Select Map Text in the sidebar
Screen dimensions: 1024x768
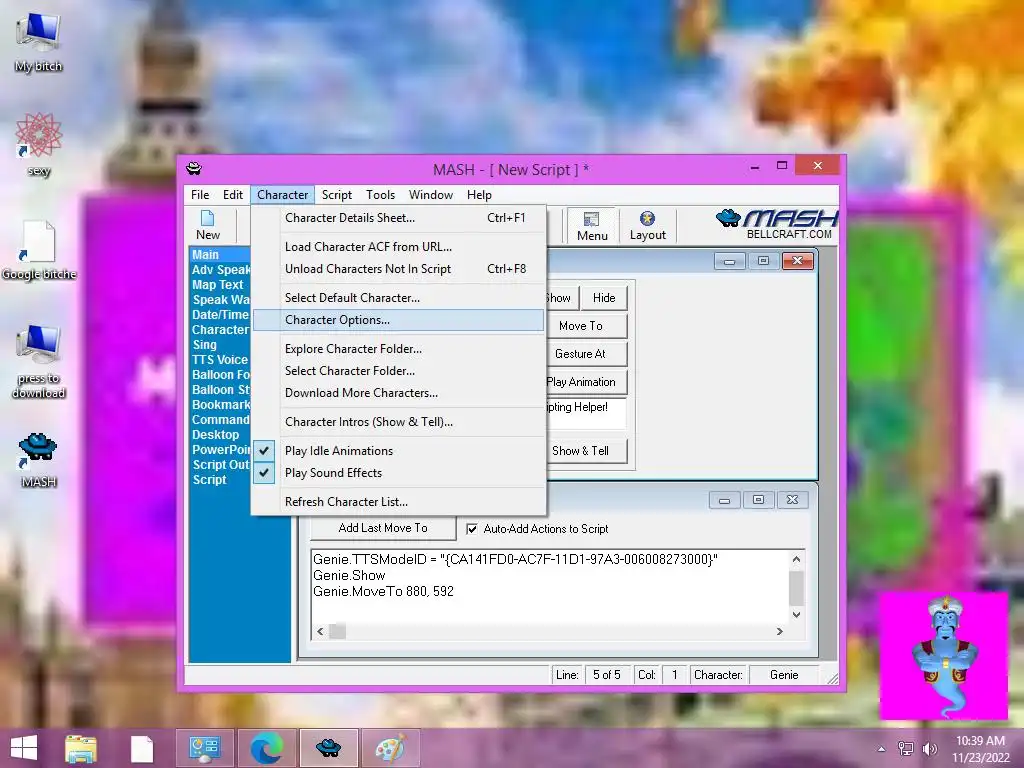[217, 285]
